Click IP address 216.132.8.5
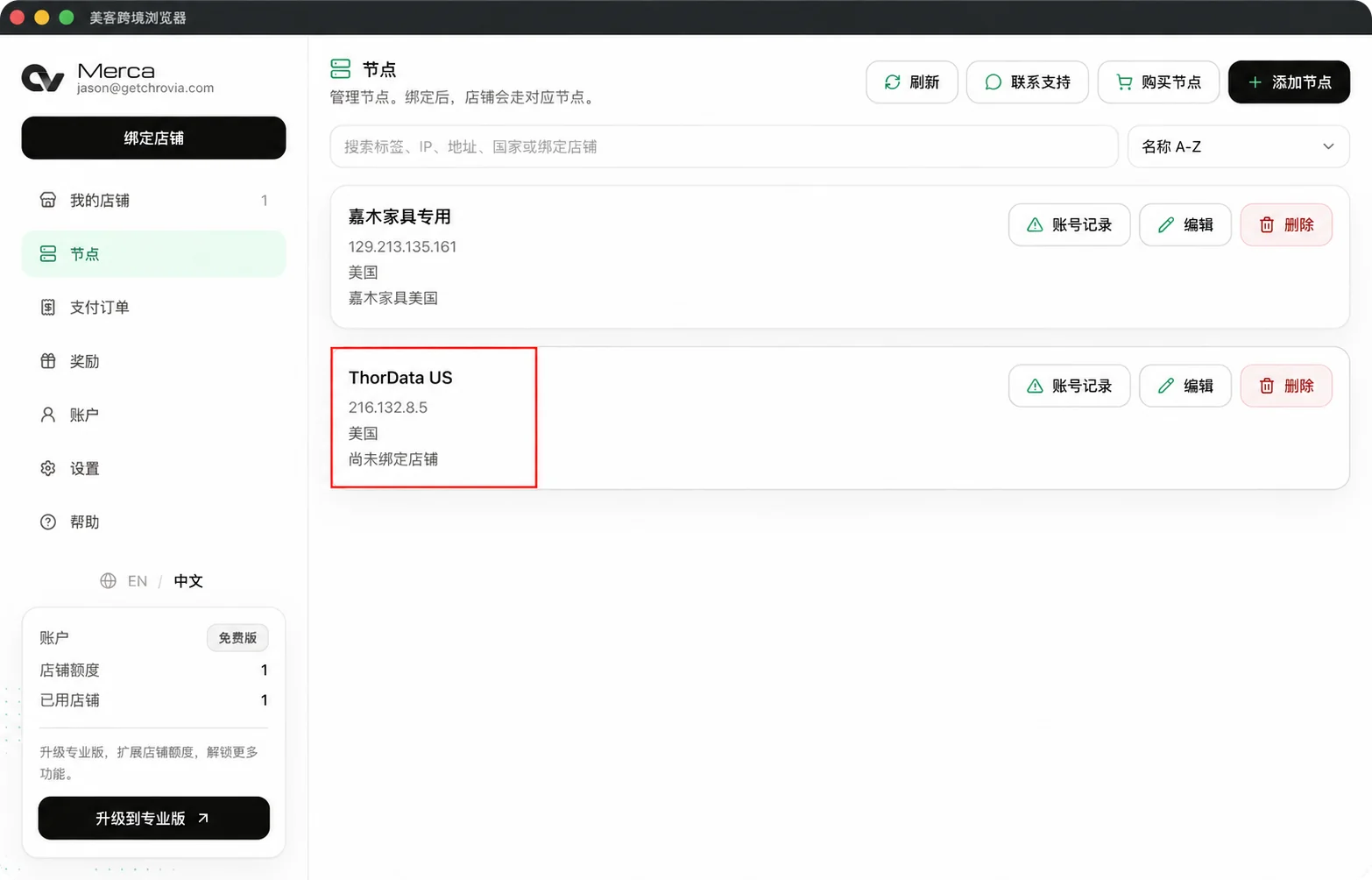Viewport: 1372px width, 880px height. tap(388, 408)
